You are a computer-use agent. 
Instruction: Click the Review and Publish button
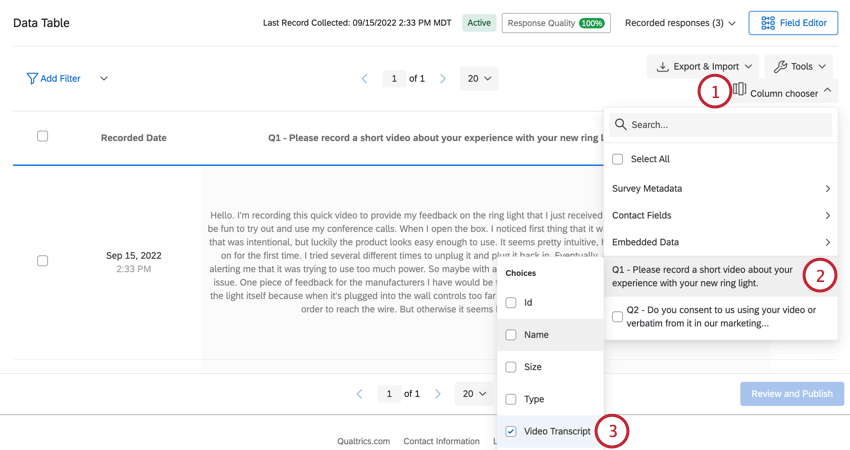[791, 394]
